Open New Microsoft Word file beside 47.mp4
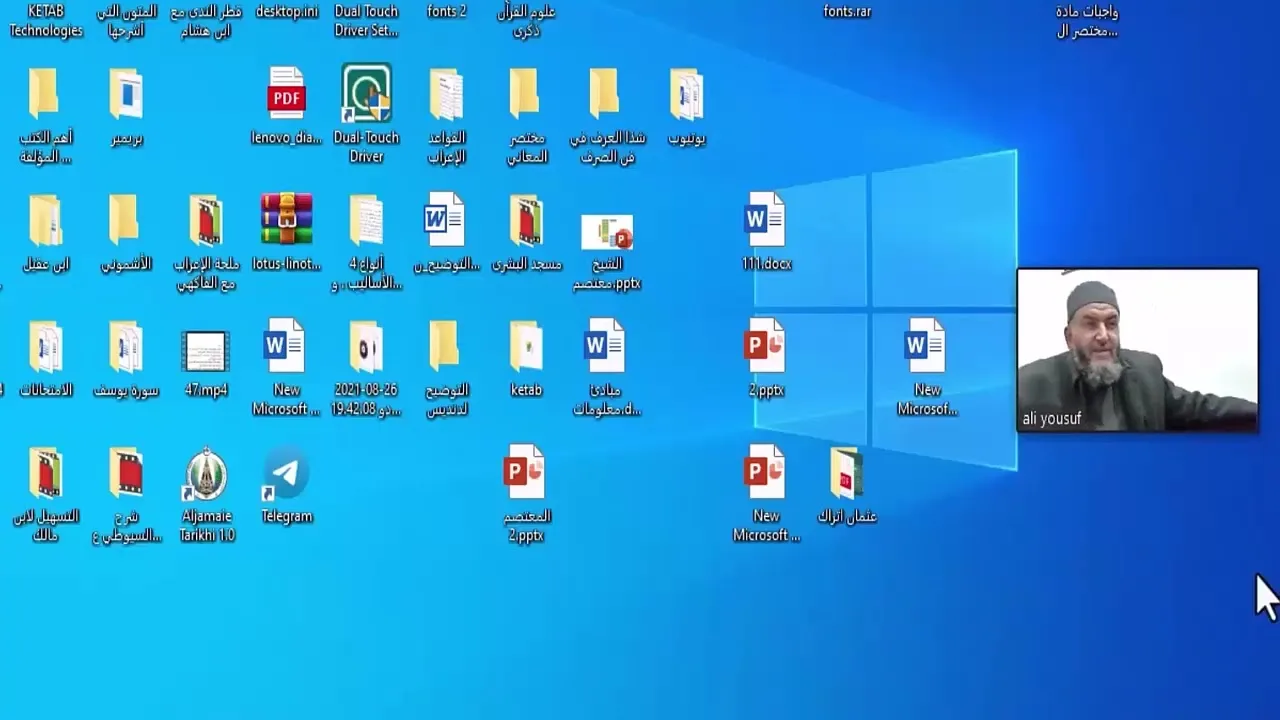 [286, 346]
